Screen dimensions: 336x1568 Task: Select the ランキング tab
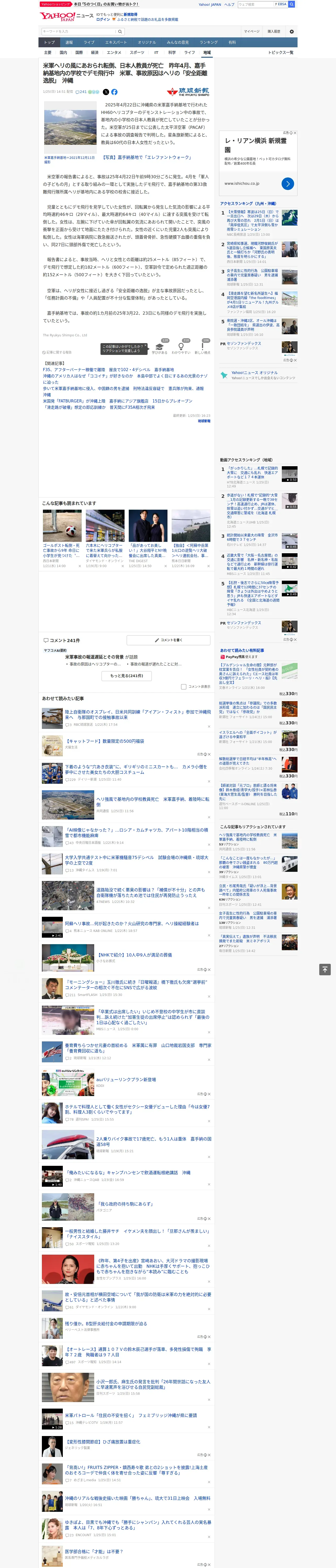[209, 43]
